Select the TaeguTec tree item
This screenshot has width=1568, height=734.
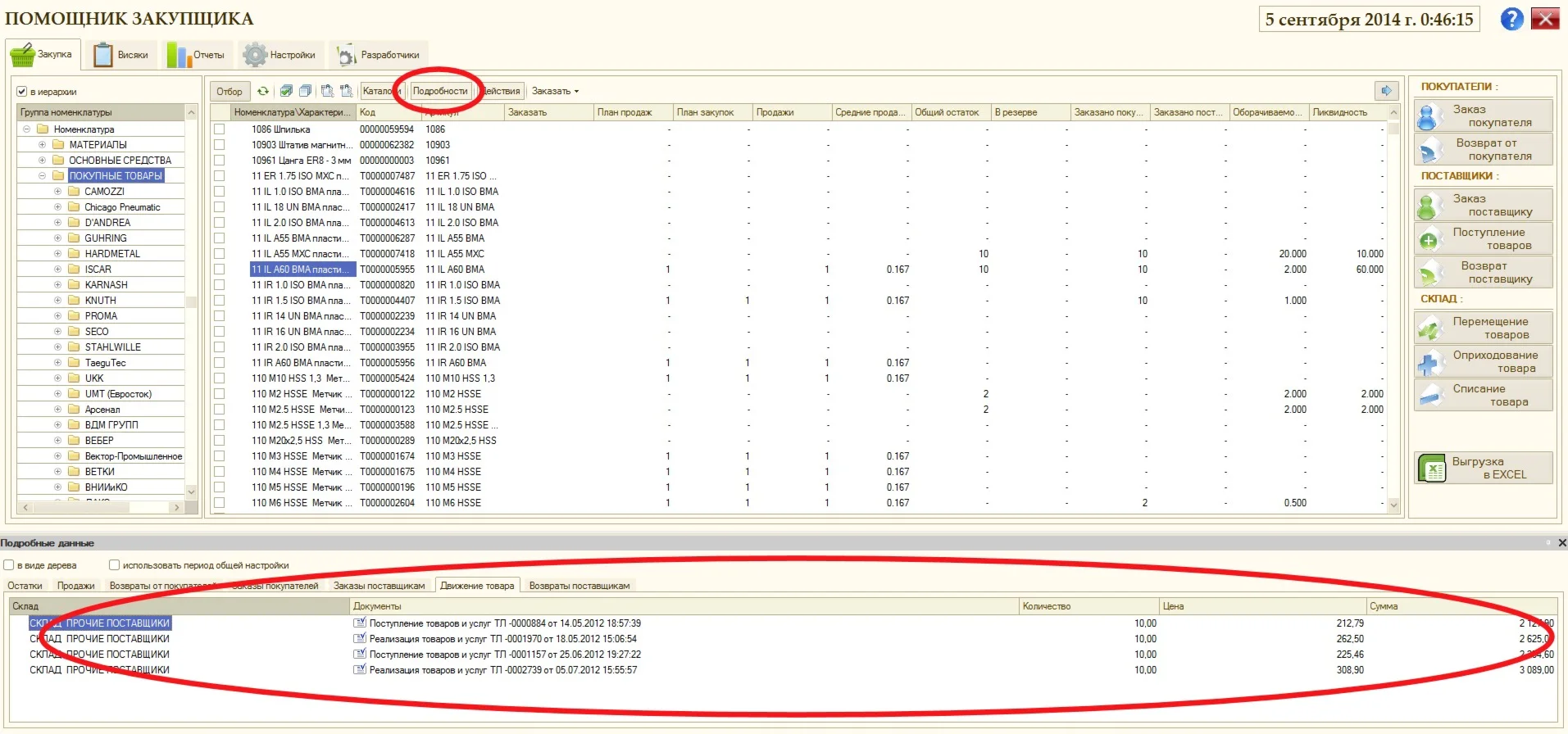(x=106, y=362)
